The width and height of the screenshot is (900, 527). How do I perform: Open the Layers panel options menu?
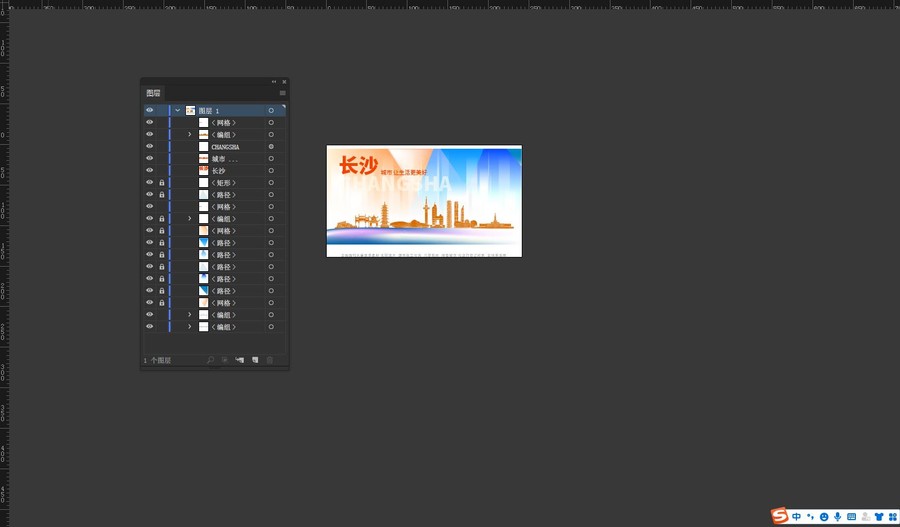[x=282, y=93]
